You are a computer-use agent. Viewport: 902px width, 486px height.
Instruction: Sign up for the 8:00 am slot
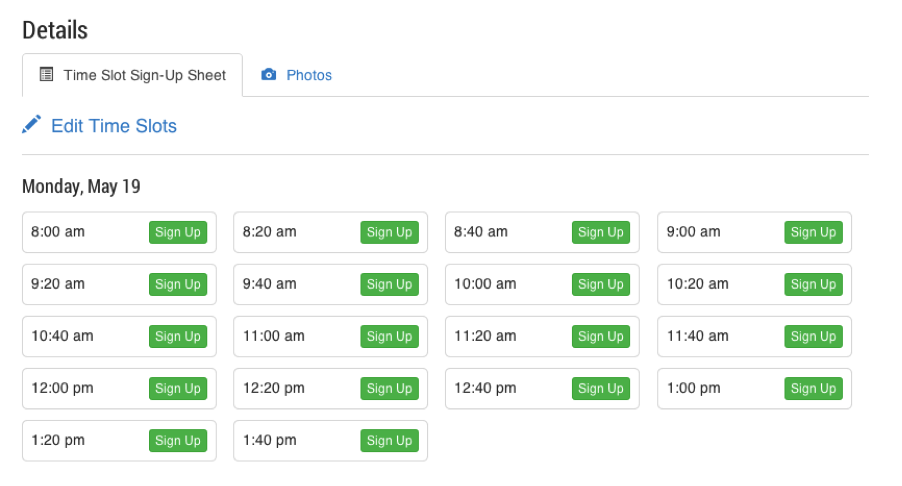pyautogui.click(x=178, y=232)
